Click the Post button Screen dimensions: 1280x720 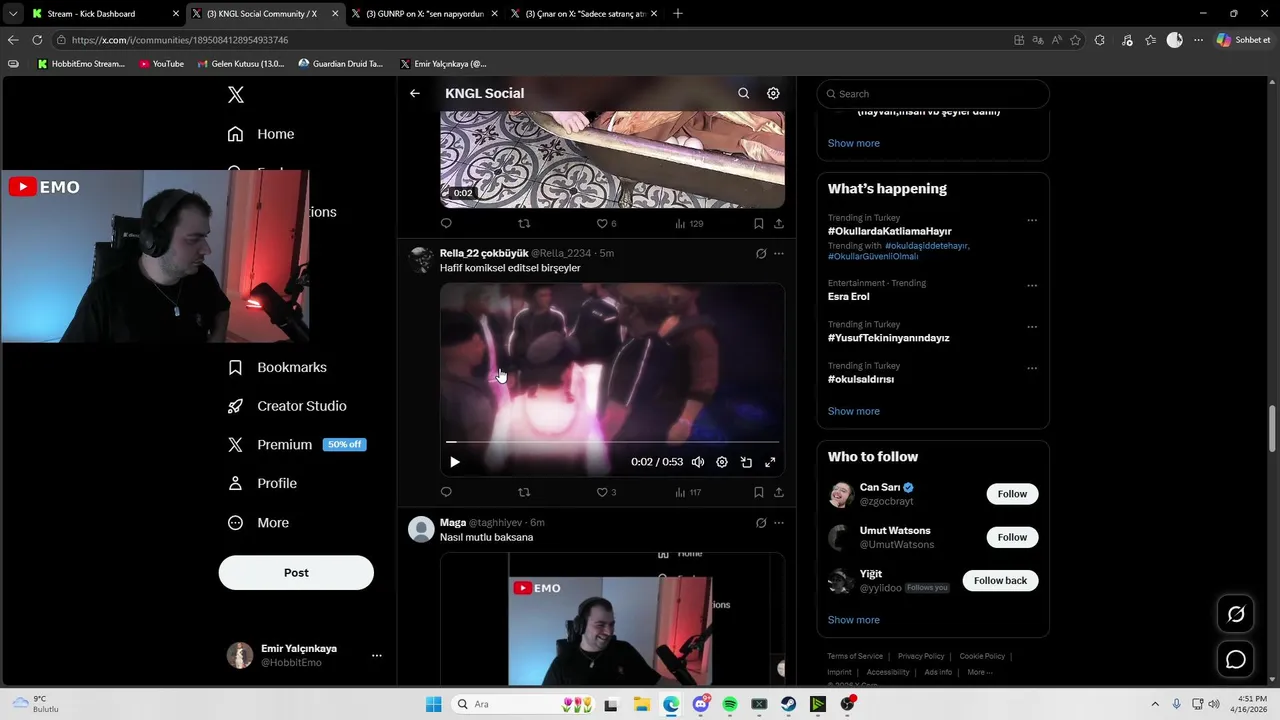click(x=296, y=573)
